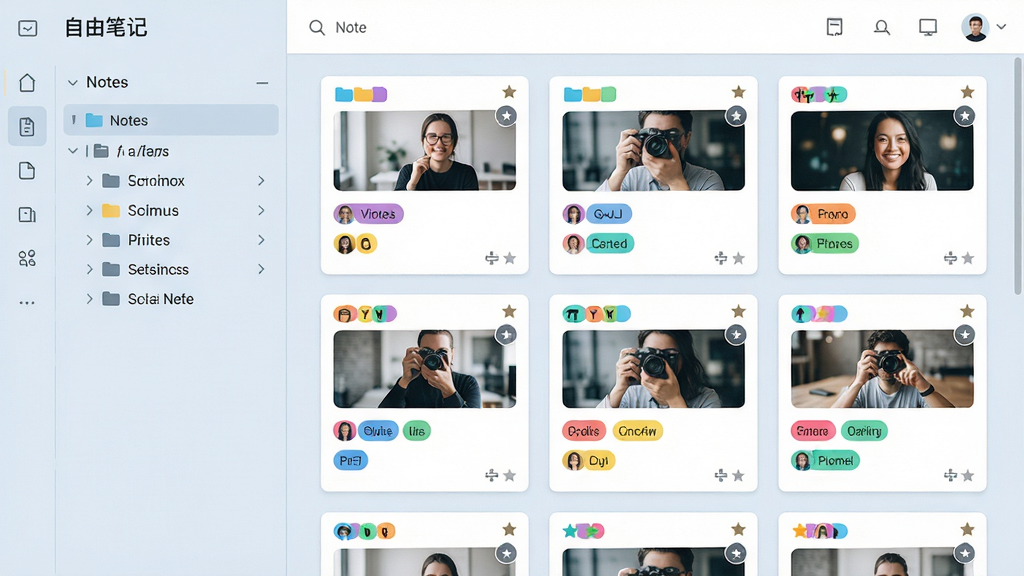Select the highlighted Notes folder
This screenshot has height=576, width=1024.
coord(171,120)
